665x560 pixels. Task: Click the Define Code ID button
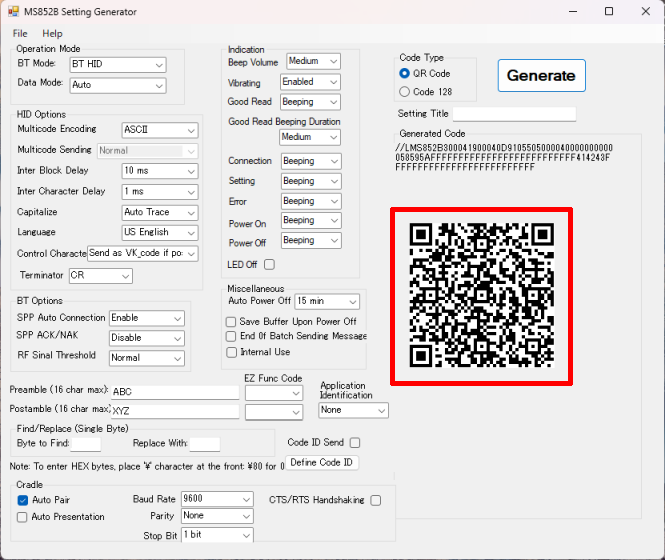pyautogui.click(x=321, y=462)
